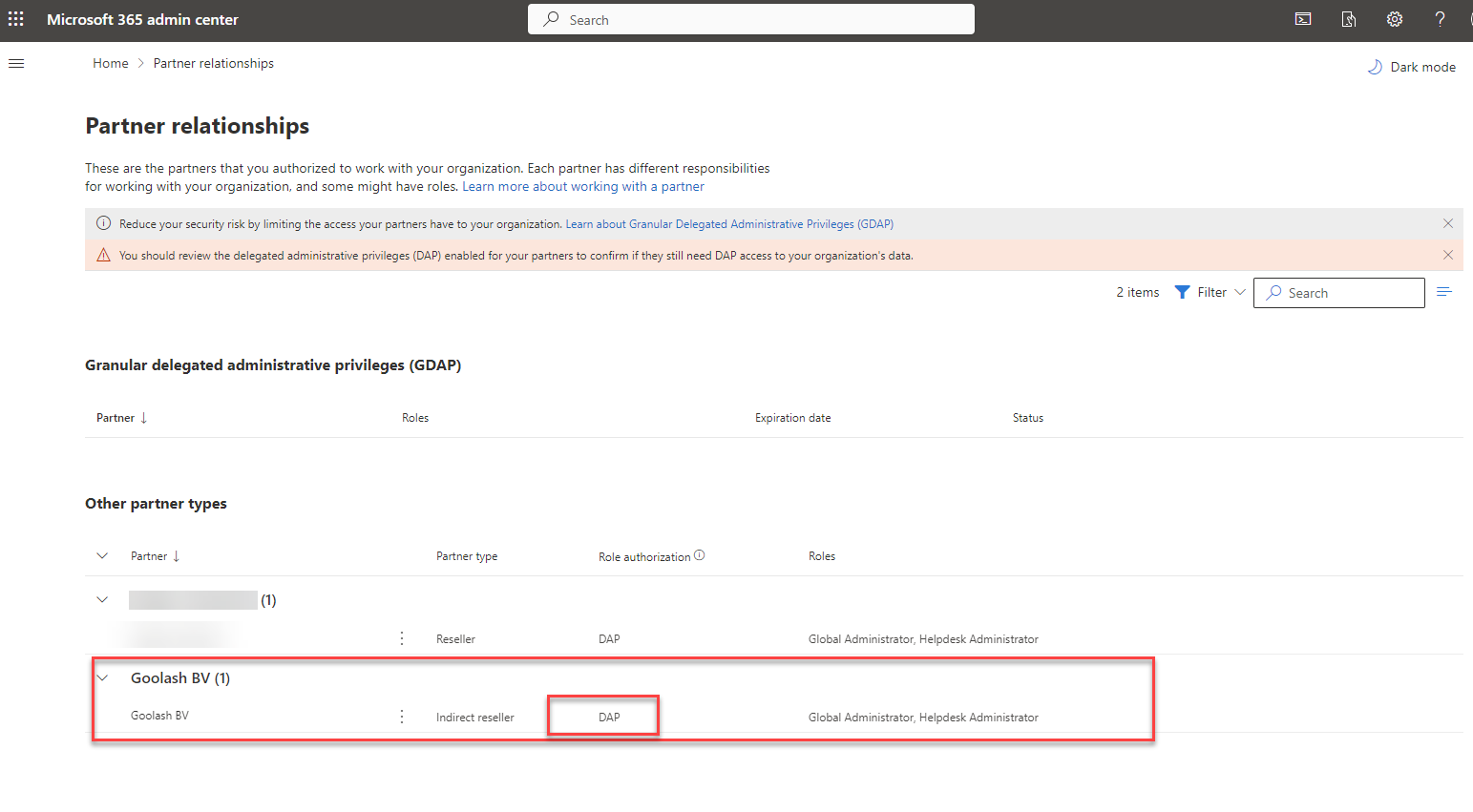Image resolution: width=1473 pixels, height=812 pixels.
Task: Open the Cloud Shell icon
Action: 1303,19
